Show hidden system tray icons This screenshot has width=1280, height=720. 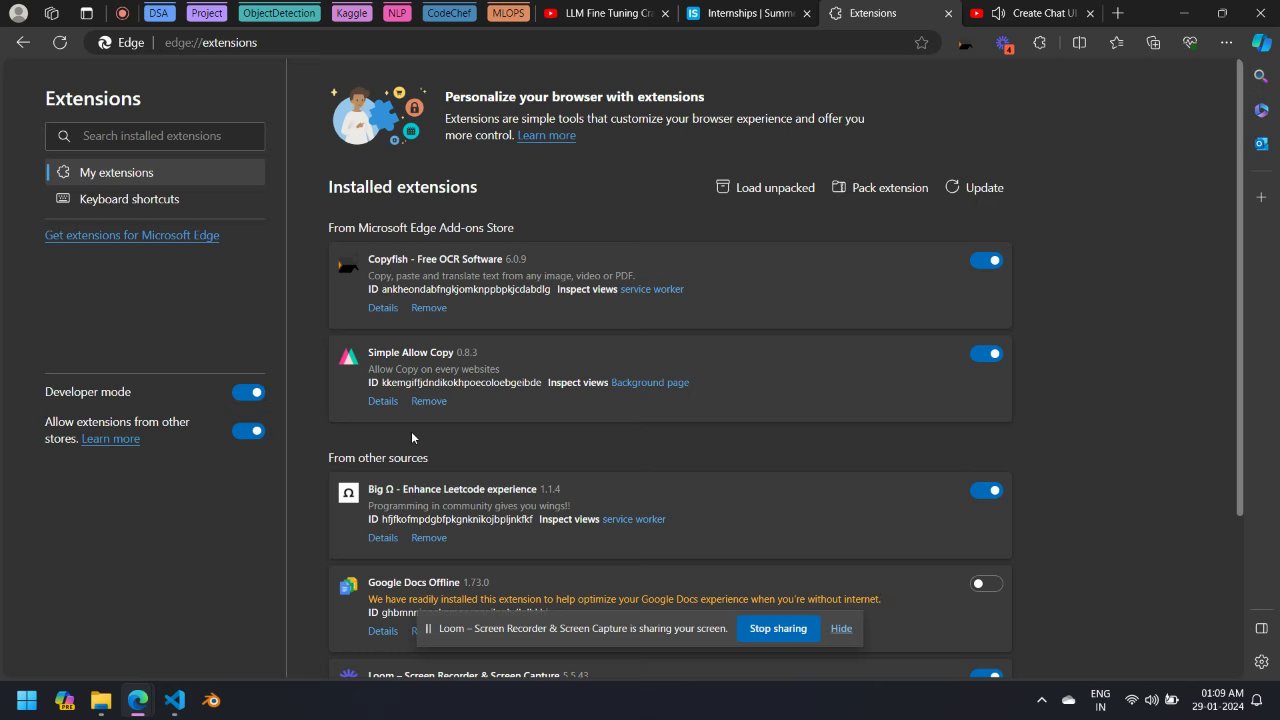[1041, 700]
